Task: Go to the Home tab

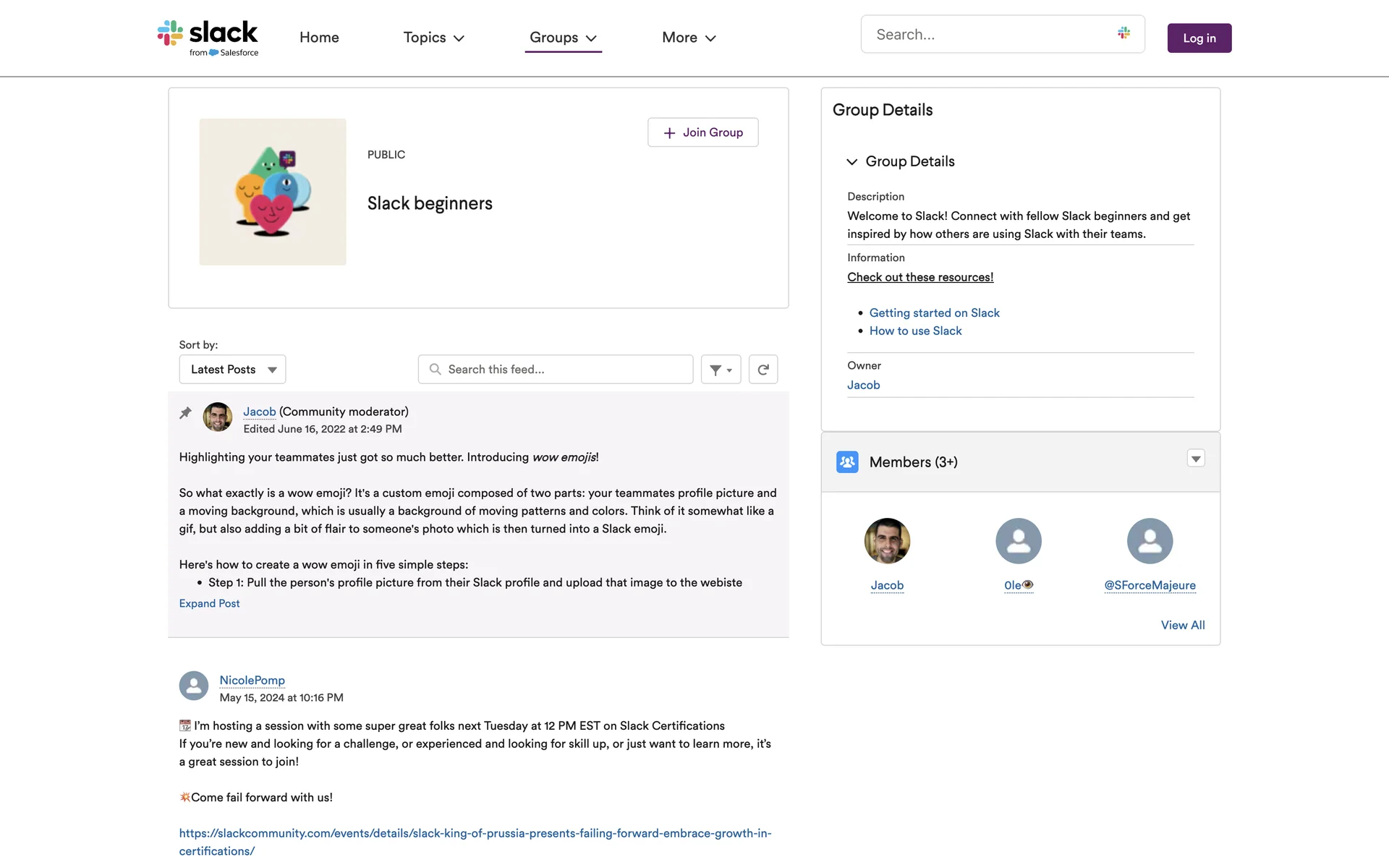Action: point(319,38)
